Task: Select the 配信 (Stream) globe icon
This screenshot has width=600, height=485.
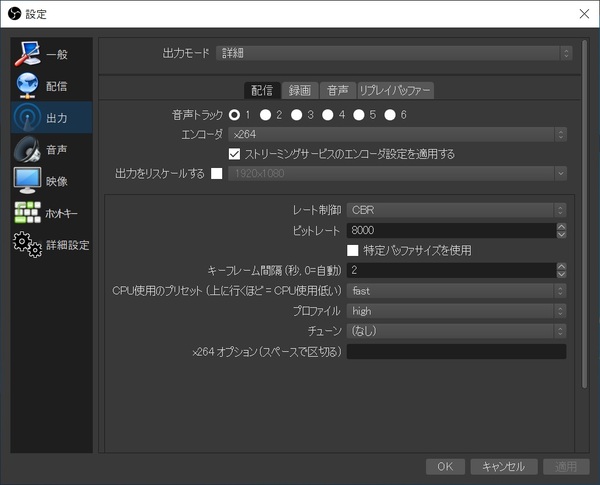Action: (27, 87)
